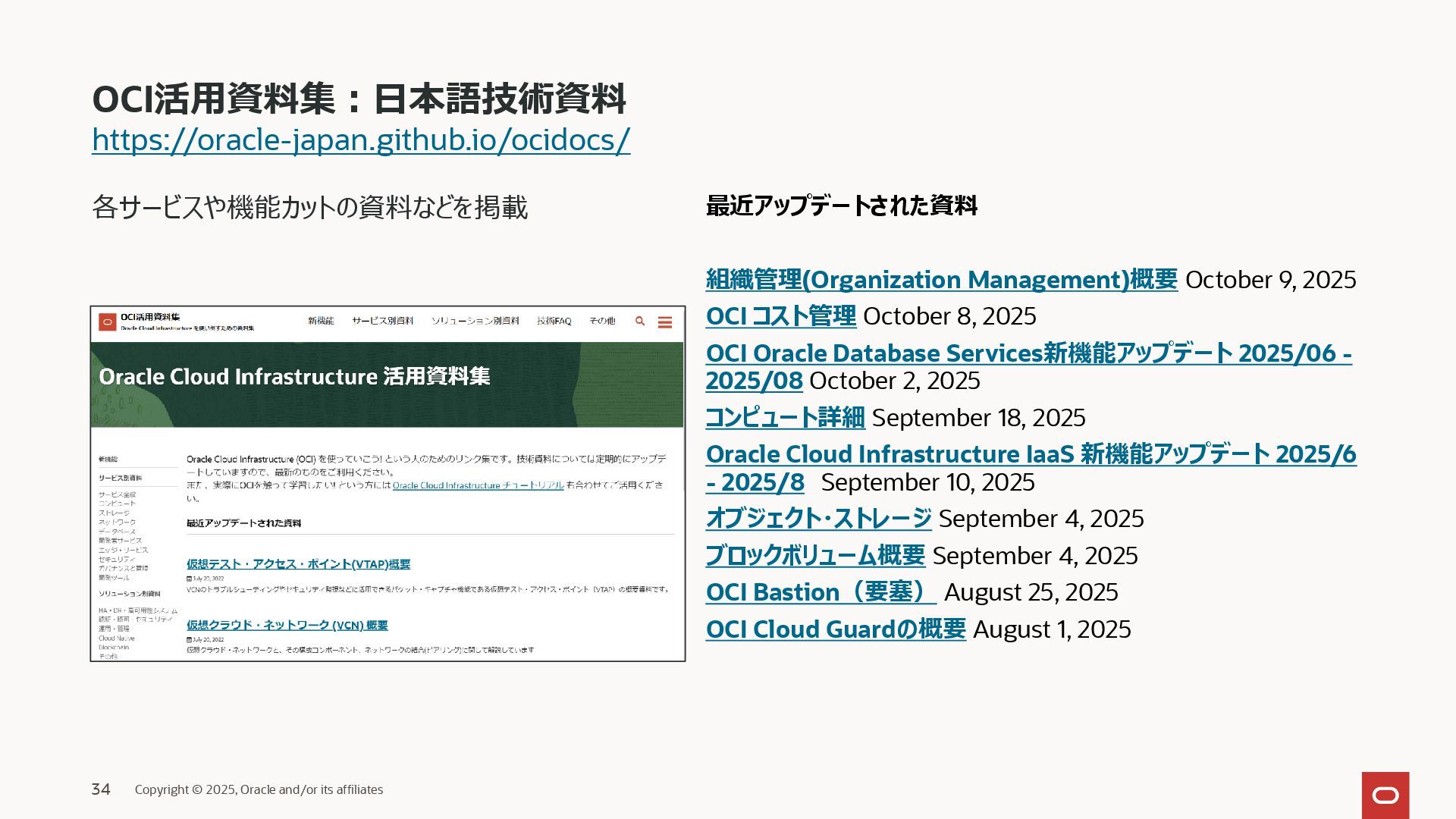The width and height of the screenshot is (1456, 819).
Task: Open the ブロックボリューム概要 link
Action: click(x=815, y=556)
